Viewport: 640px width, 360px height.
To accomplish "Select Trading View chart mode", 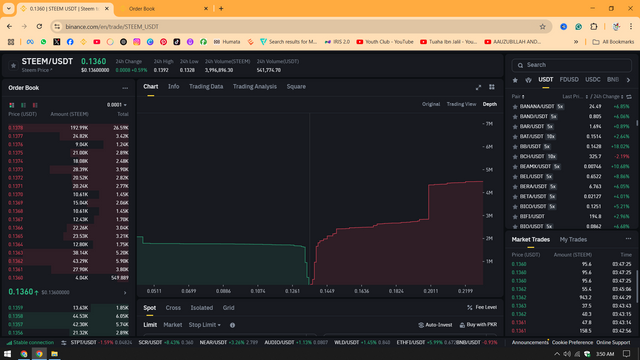I will tap(461, 104).
